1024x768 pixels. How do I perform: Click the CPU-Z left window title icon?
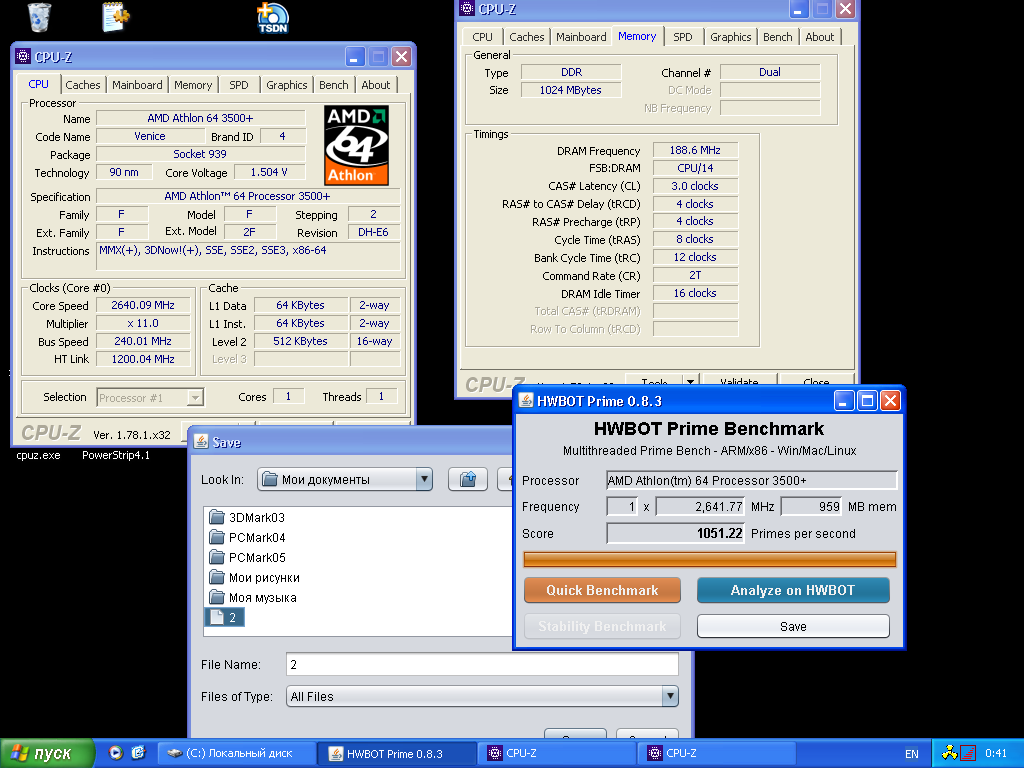(23, 57)
